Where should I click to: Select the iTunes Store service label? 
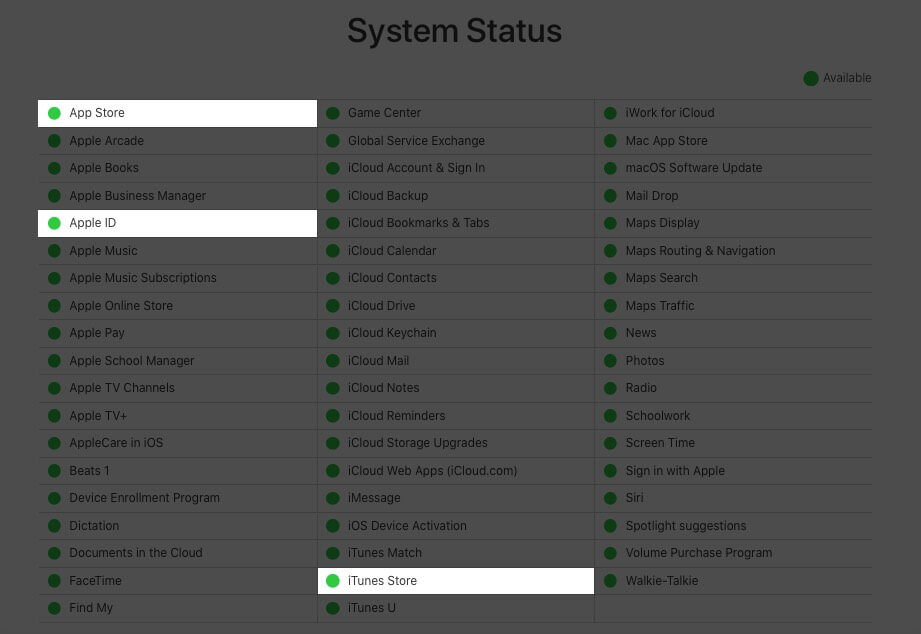(x=382, y=581)
